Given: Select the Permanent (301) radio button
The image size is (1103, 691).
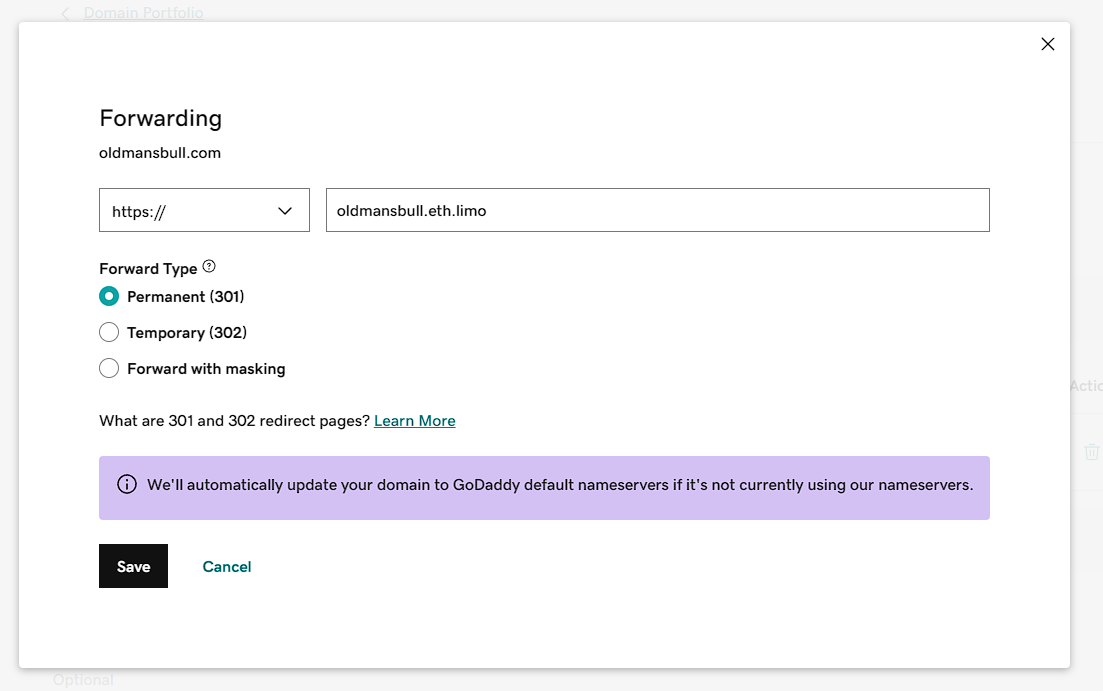Looking at the screenshot, I should 109,297.
